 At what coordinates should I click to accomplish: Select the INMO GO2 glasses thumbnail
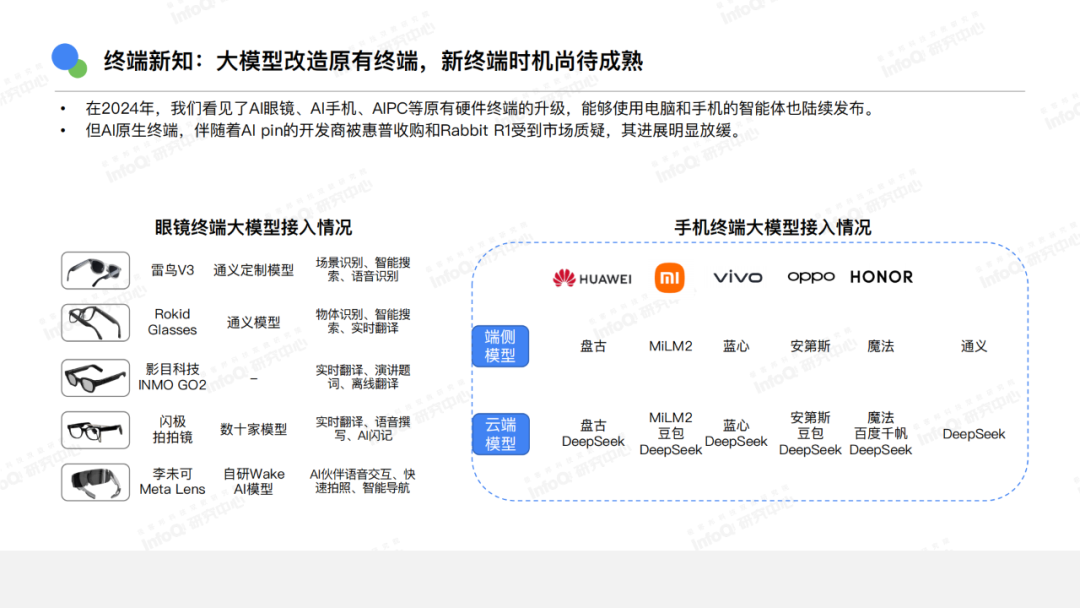click(x=95, y=377)
